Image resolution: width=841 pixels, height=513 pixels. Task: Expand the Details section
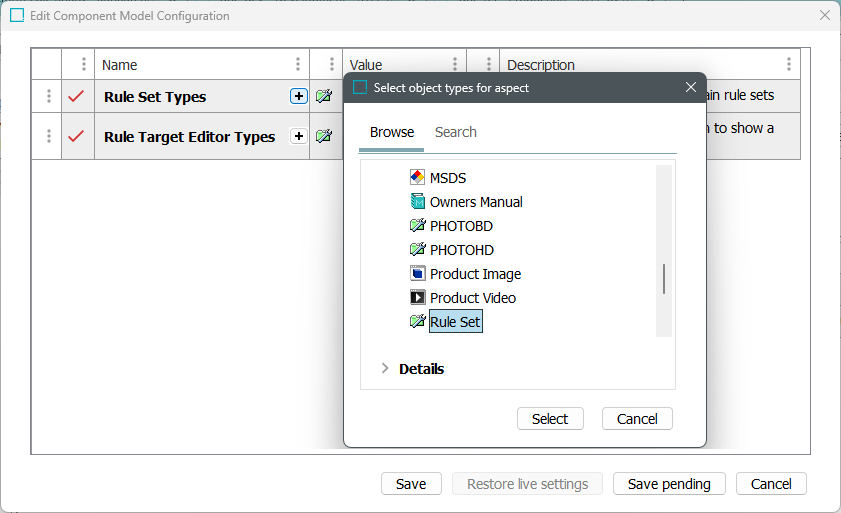pos(385,368)
